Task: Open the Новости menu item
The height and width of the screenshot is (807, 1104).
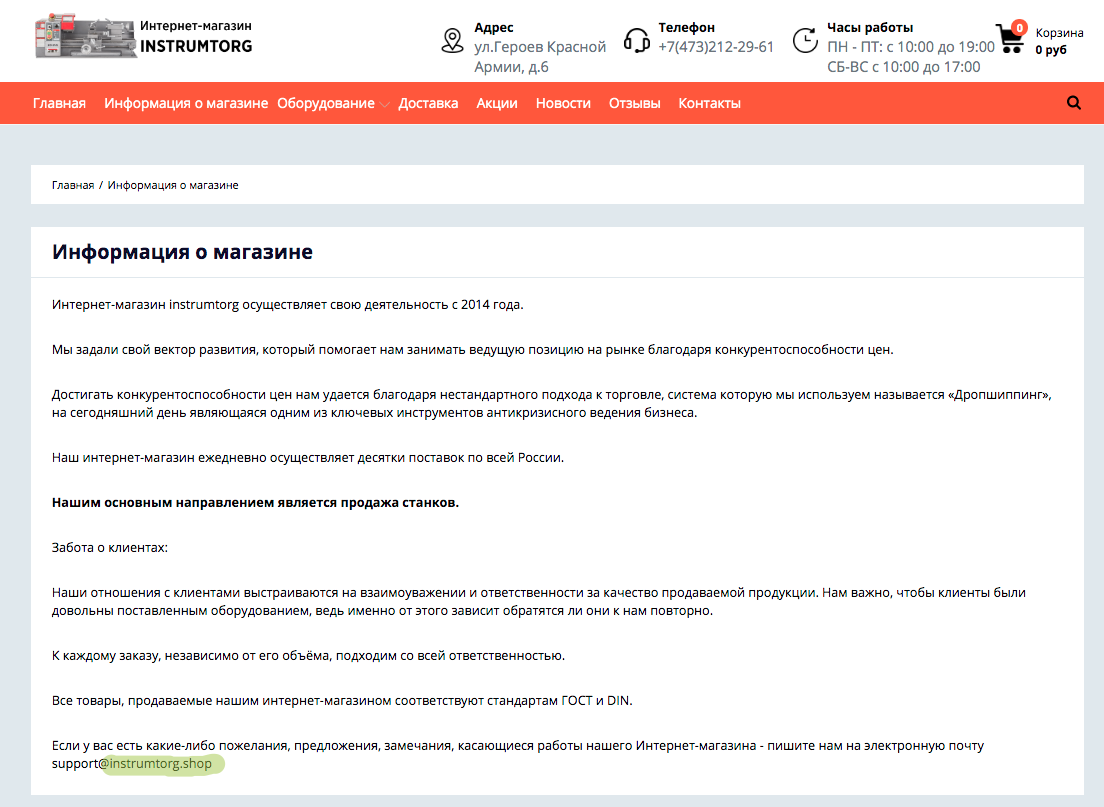Action: (563, 103)
